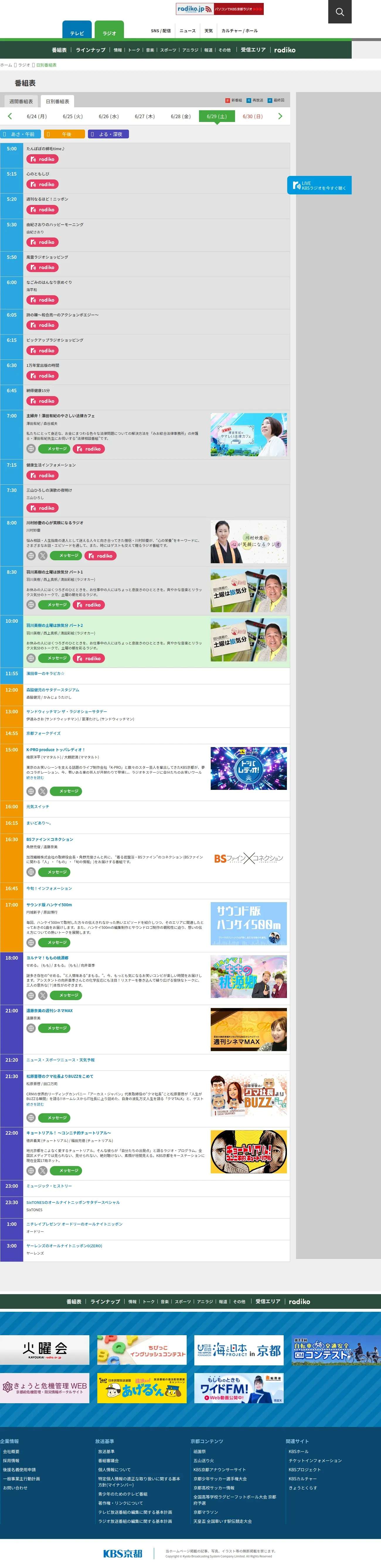Open globe icon for 15:00 トッパレディオ
The width and height of the screenshot is (381, 1568).
tap(31, 791)
